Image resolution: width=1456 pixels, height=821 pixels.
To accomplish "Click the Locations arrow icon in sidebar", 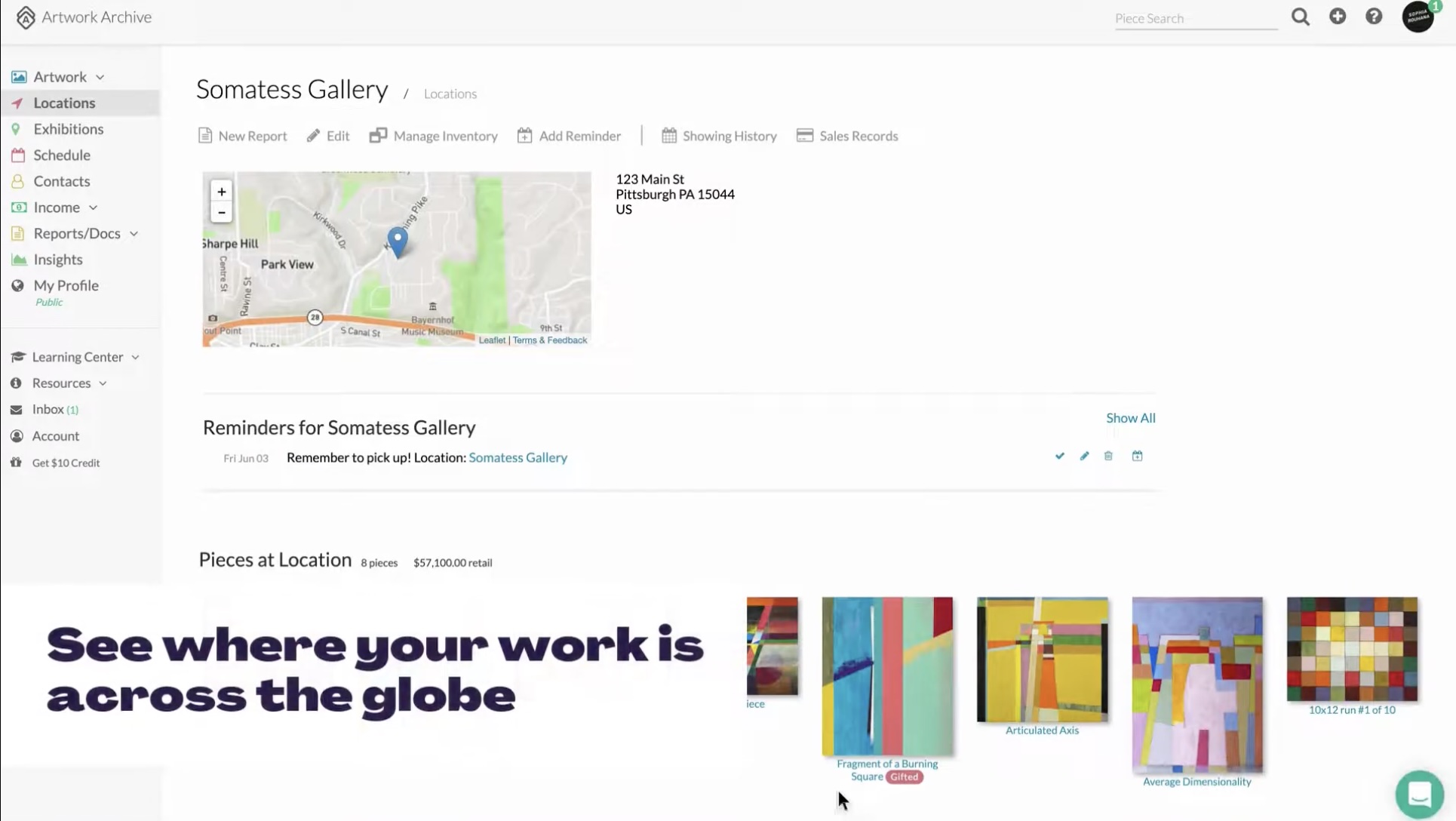I will tap(17, 103).
